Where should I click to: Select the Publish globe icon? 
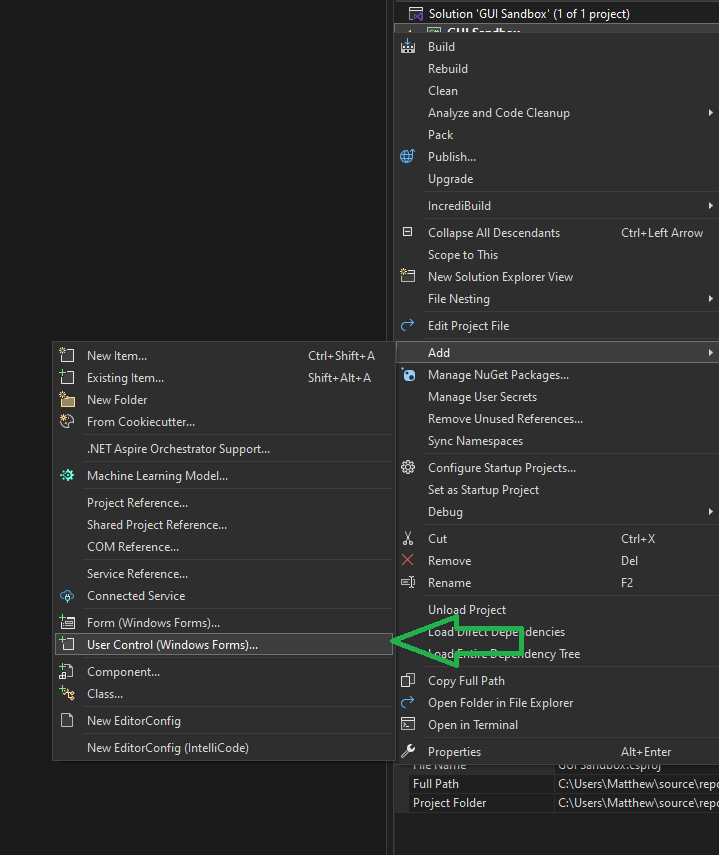point(408,156)
